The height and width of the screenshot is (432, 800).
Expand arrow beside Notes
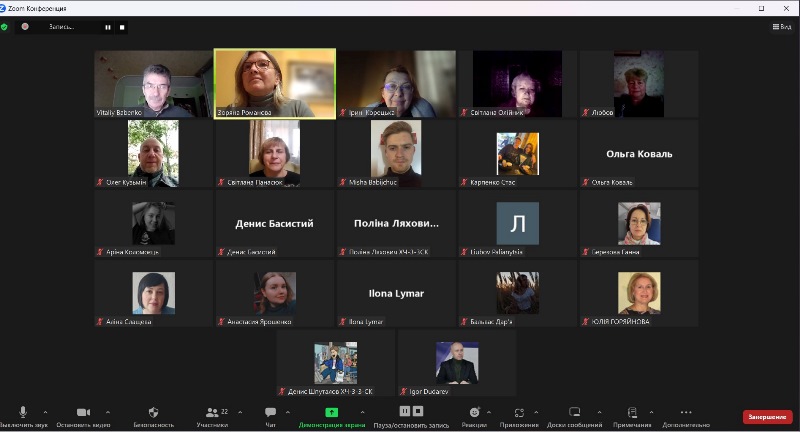click(652, 412)
